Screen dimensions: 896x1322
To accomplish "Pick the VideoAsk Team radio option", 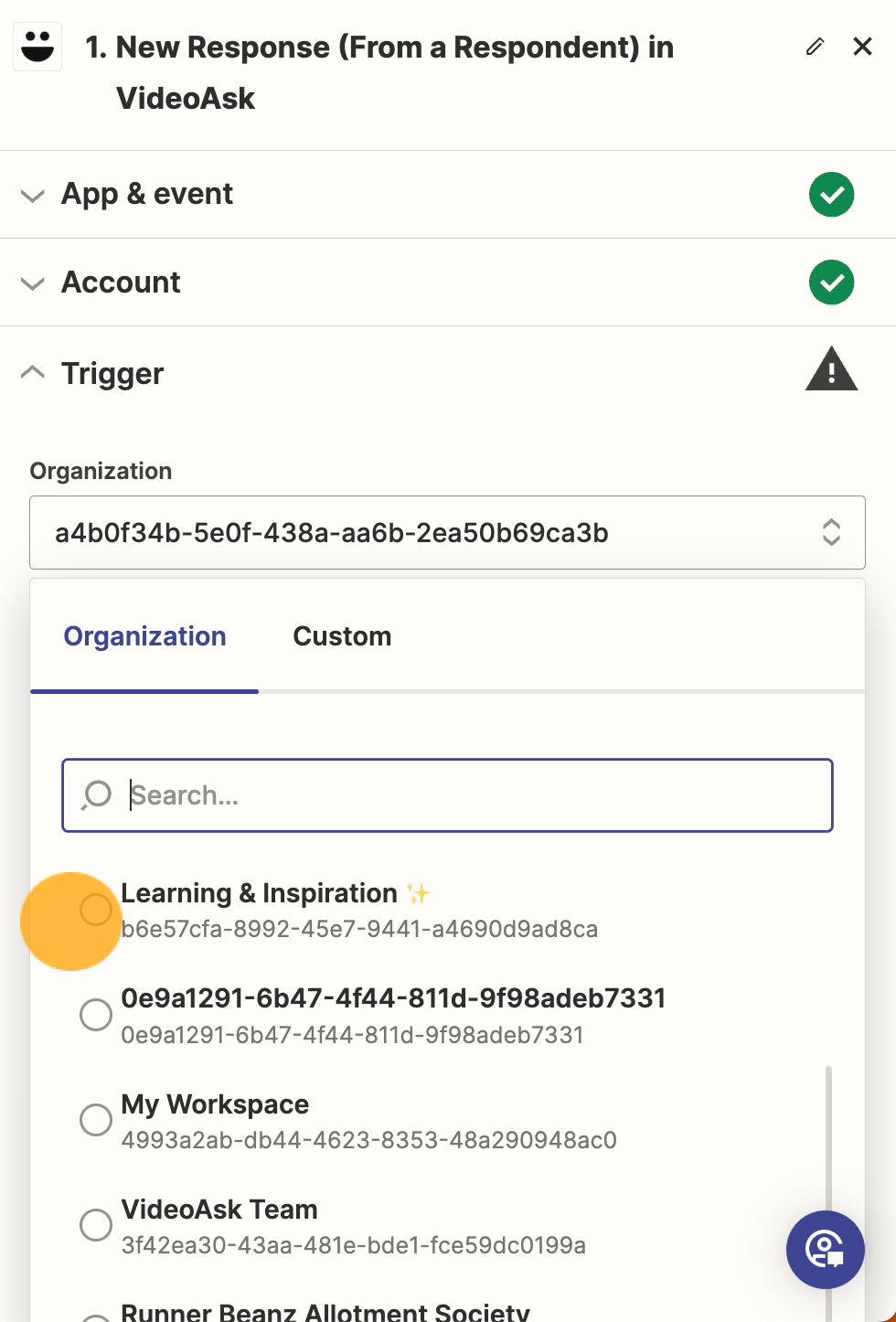I will click(96, 1225).
